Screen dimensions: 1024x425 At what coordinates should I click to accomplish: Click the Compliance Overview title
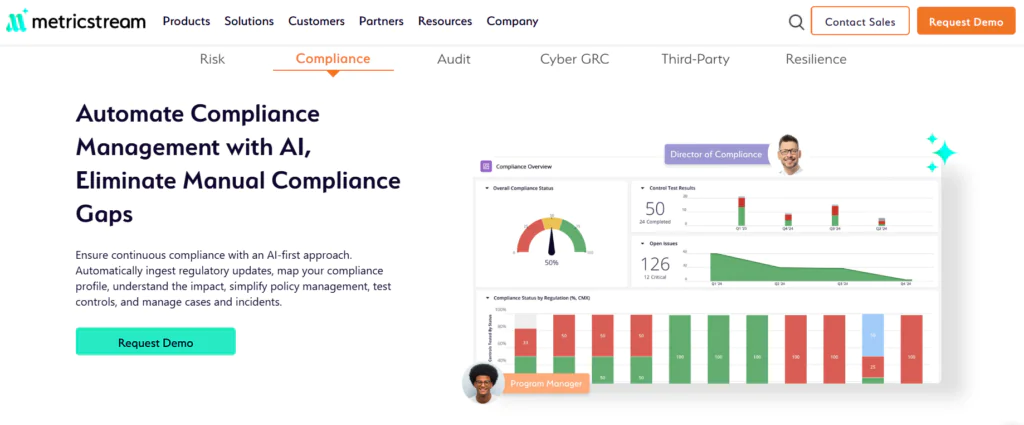coord(524,166)
